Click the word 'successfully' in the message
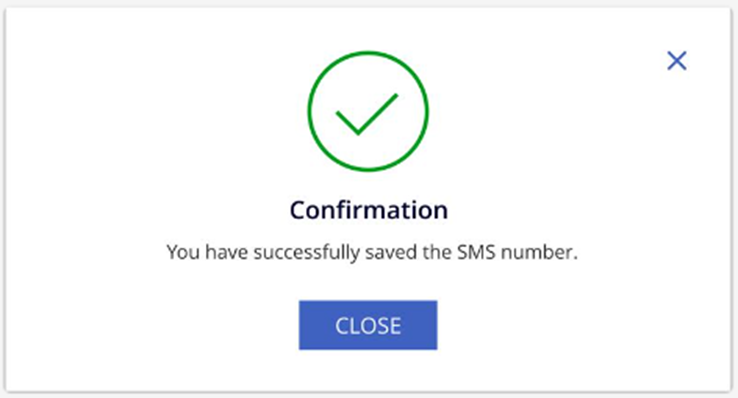The height and width of the screenshot is (398, 738). coord(307,253)
